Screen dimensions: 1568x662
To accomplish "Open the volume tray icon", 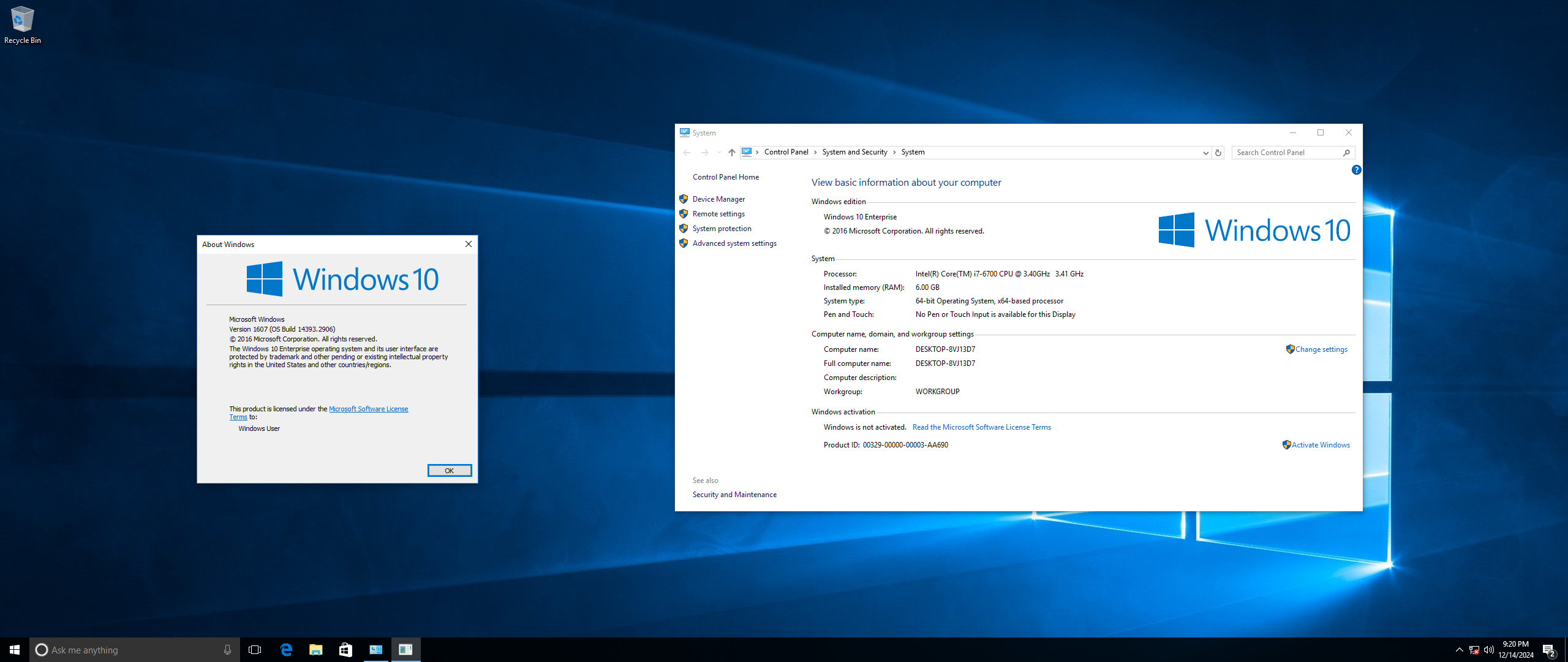I will (x=1489, y=650).
